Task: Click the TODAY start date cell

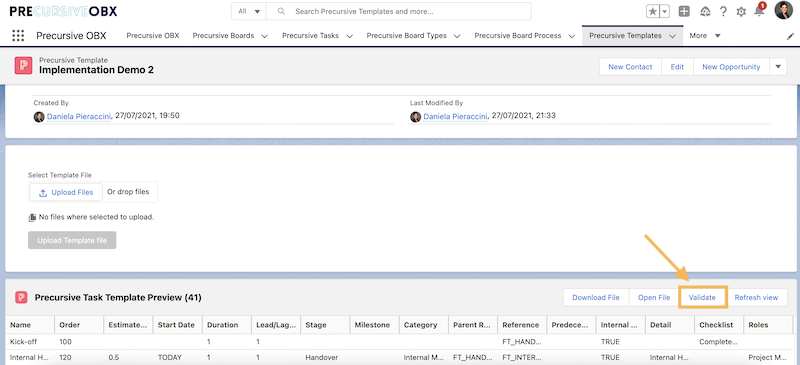Action: [178, 357]
